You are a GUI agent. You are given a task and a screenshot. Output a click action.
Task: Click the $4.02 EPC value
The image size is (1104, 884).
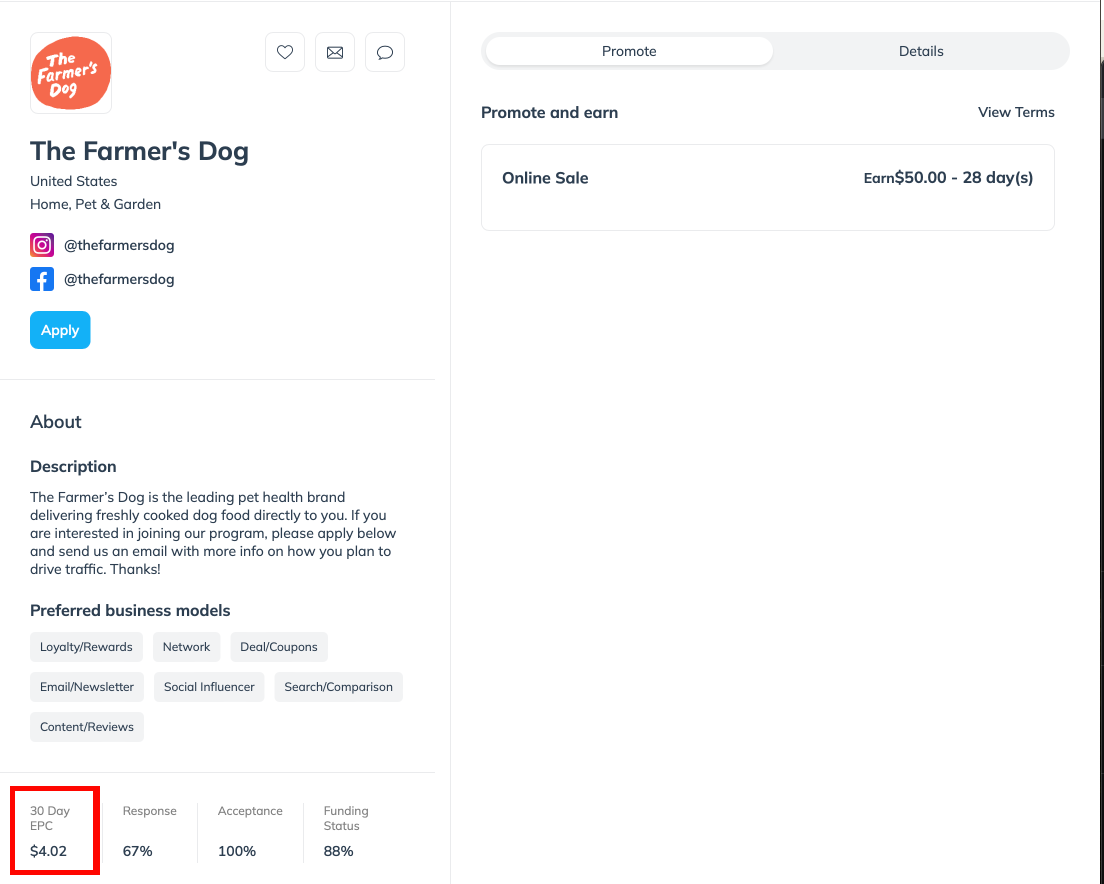click(x=49, y=851)
